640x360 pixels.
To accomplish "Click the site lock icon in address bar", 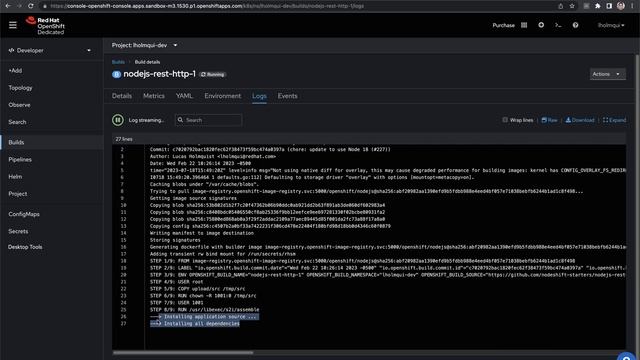I will click(45, 6).
